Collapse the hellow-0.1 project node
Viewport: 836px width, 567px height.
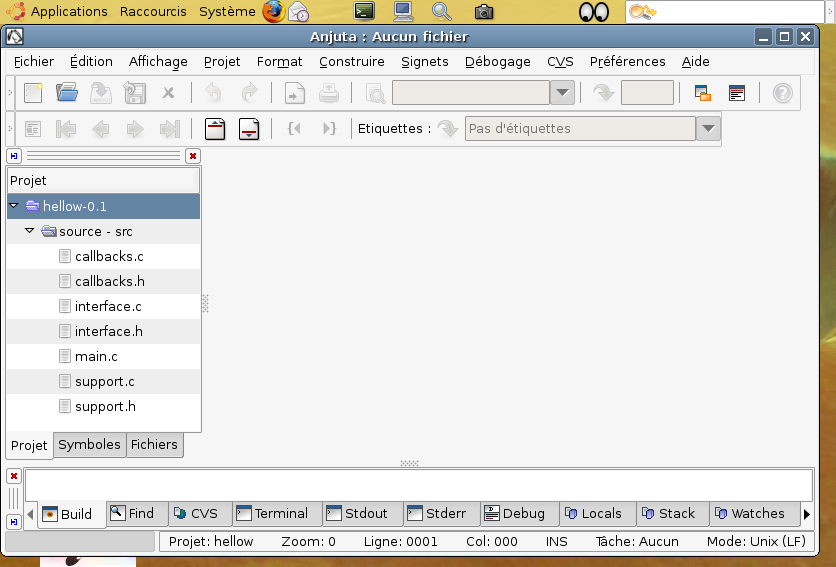[x=14, y=205]
